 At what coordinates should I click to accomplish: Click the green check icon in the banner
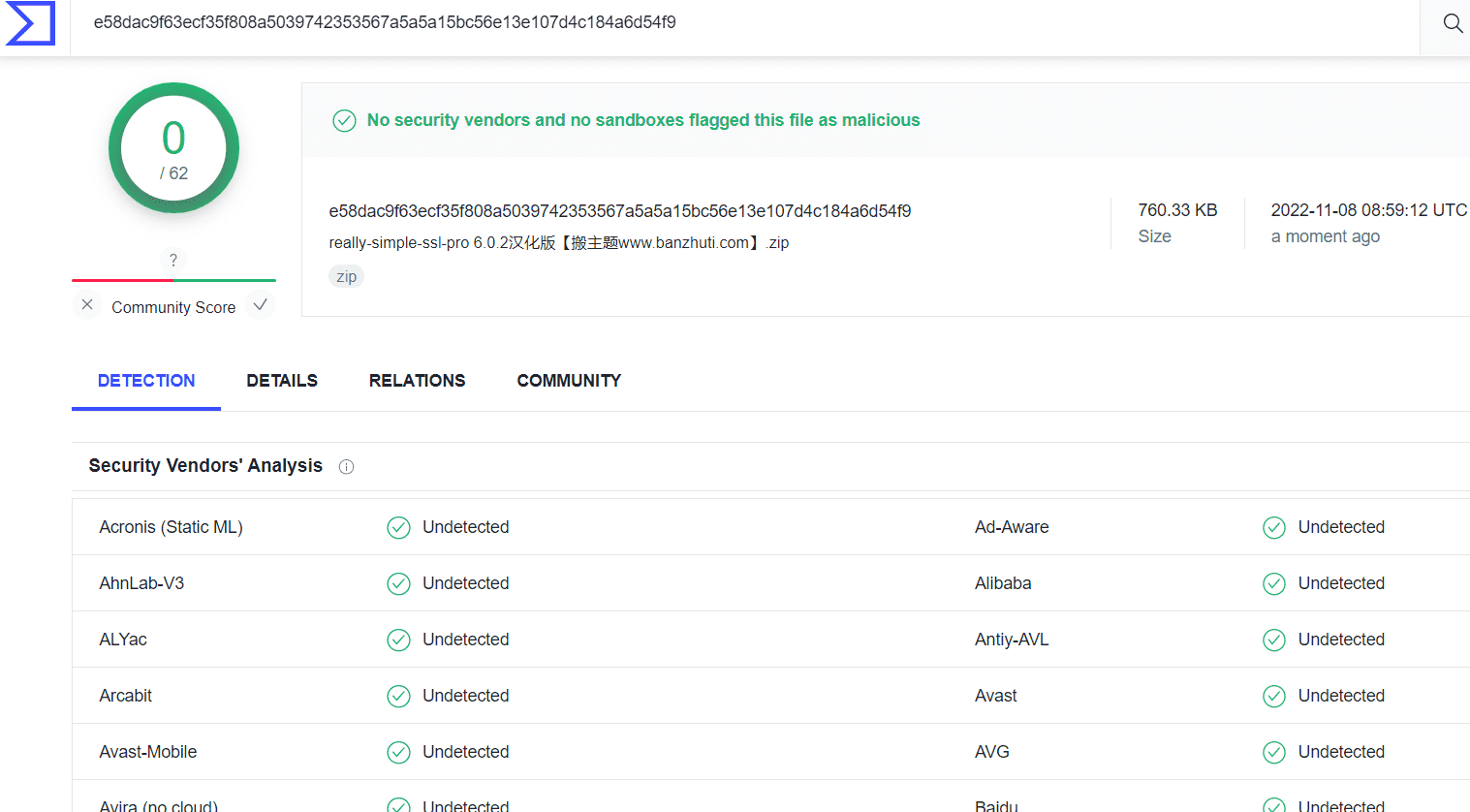[344, 120]
